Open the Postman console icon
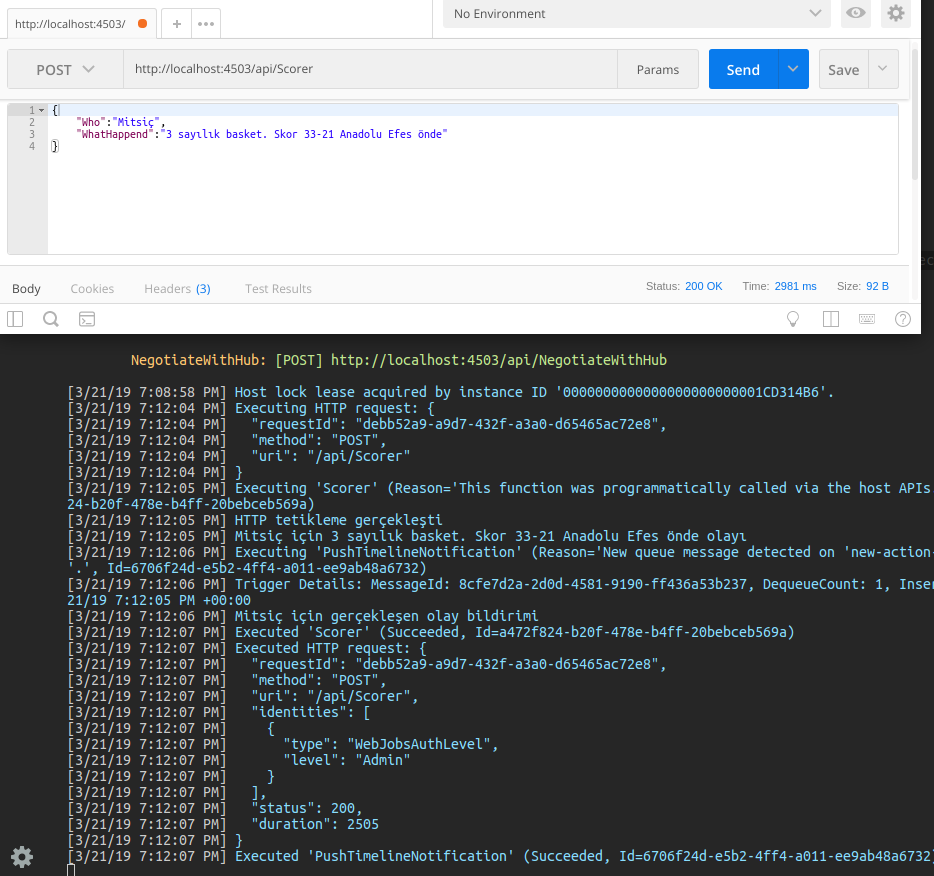Screen dimensions: 934x876 [x=87, y=320]
